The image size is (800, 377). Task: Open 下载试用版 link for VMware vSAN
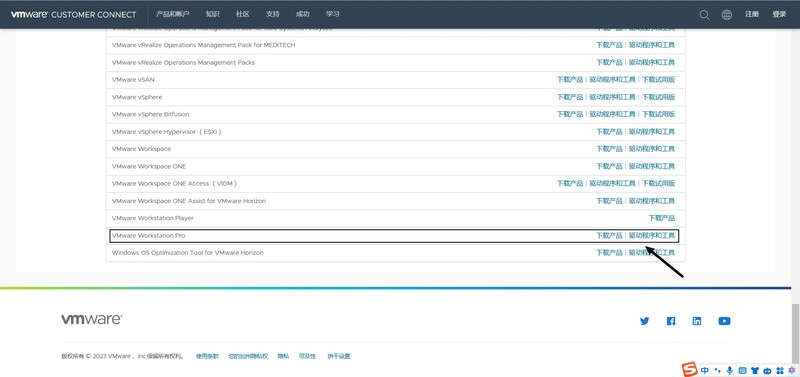(658, 80)
